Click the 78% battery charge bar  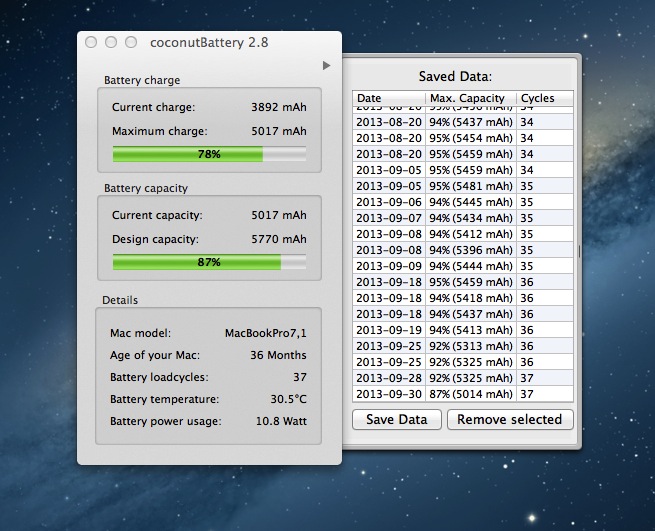click(209, 154)
